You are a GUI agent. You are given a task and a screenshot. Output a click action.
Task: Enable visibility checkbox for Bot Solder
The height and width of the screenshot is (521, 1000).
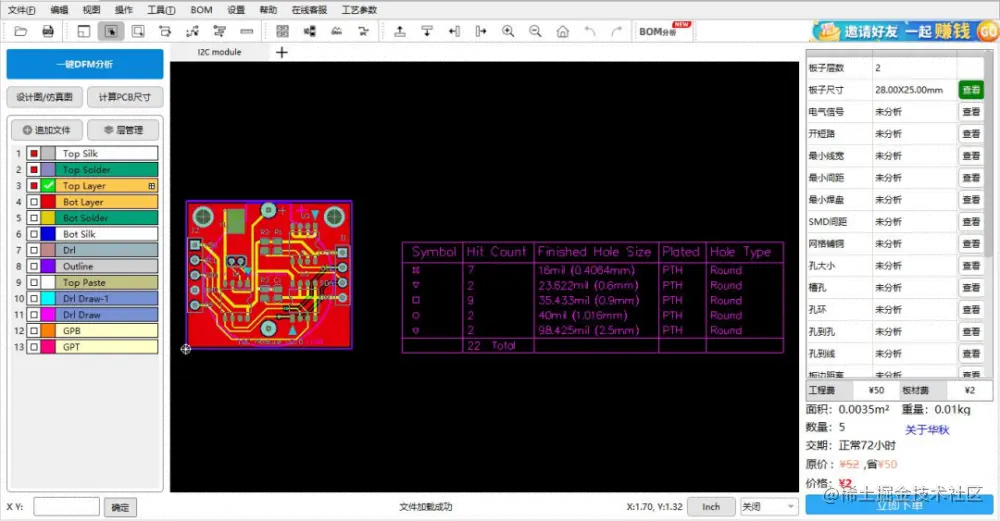coord(34,218)
